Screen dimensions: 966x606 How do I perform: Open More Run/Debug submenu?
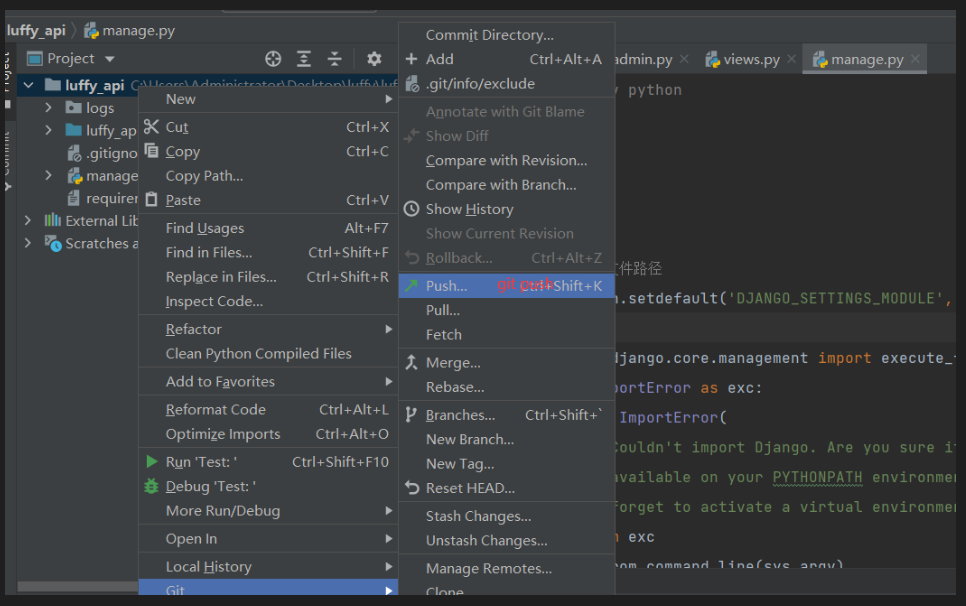pyautogui.click(x=269, y=511)
